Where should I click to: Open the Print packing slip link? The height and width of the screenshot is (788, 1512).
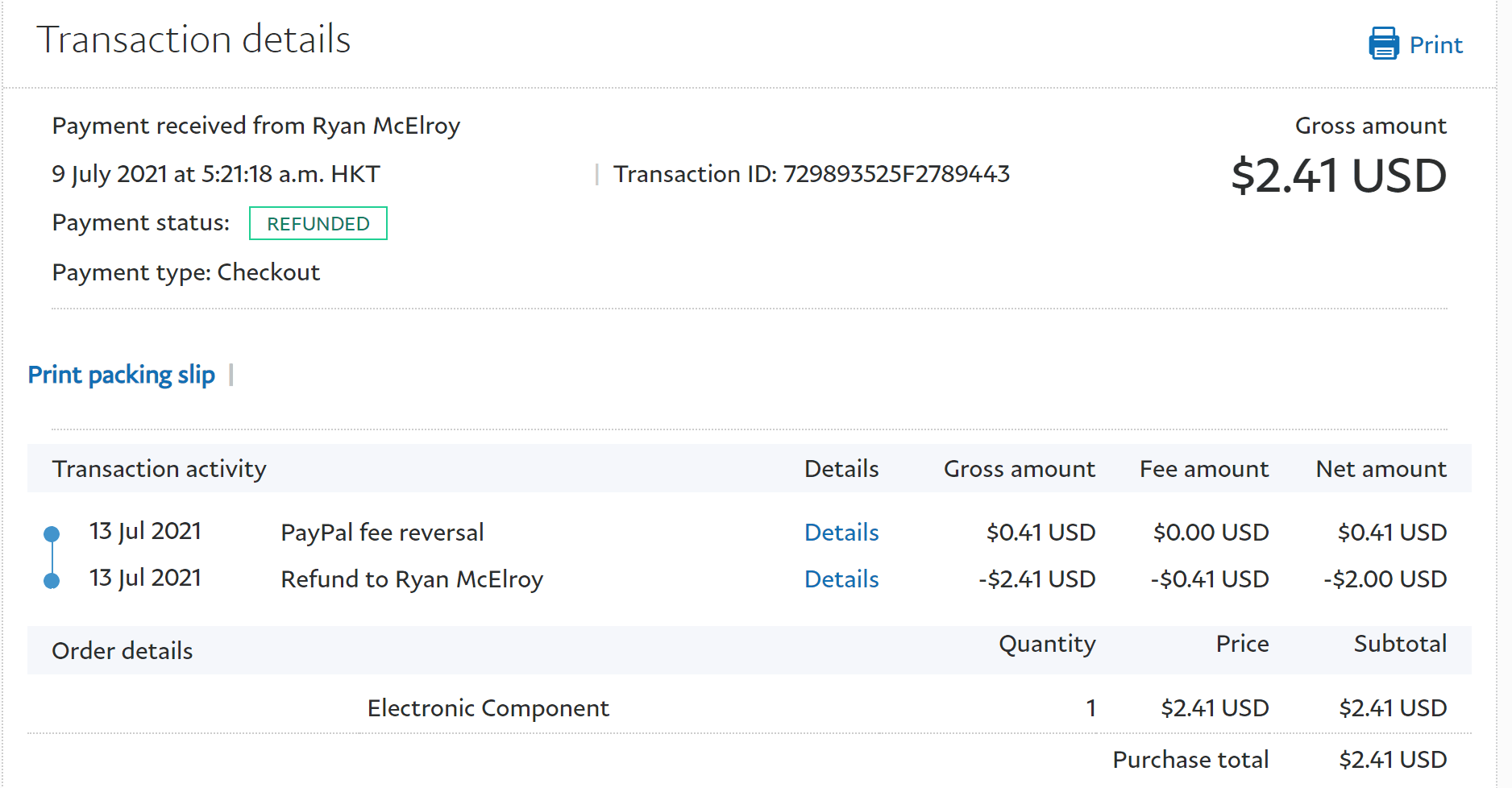tap(122, 375)
